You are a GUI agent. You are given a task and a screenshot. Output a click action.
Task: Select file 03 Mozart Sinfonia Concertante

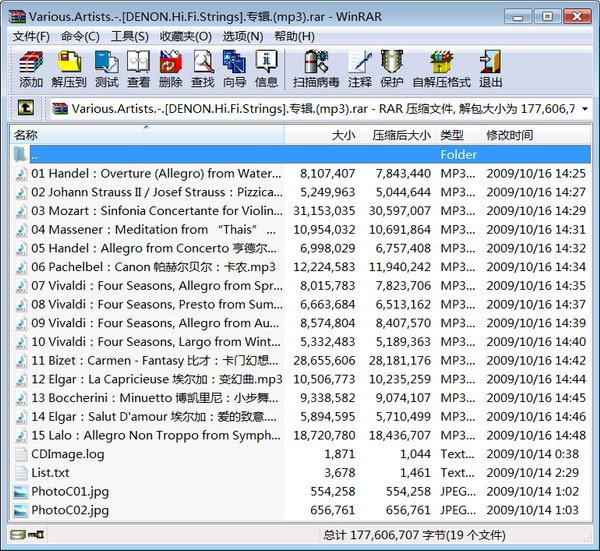click(301, 211)
